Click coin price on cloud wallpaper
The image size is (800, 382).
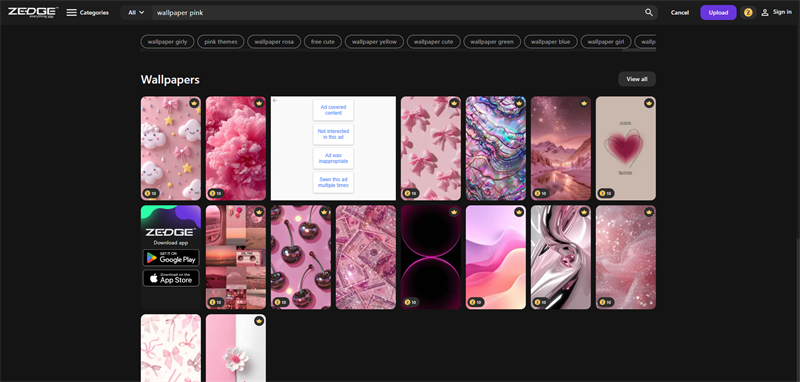[151, 193]
